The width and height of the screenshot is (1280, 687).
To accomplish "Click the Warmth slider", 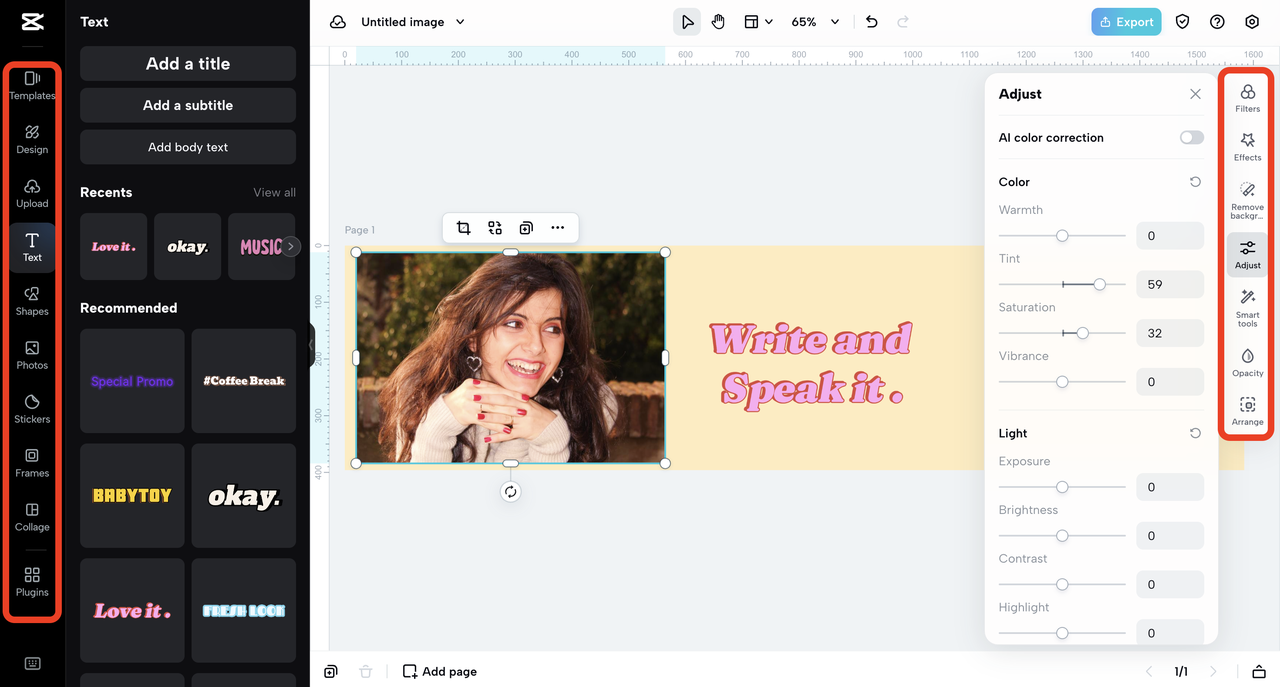I will [1062, 236].
